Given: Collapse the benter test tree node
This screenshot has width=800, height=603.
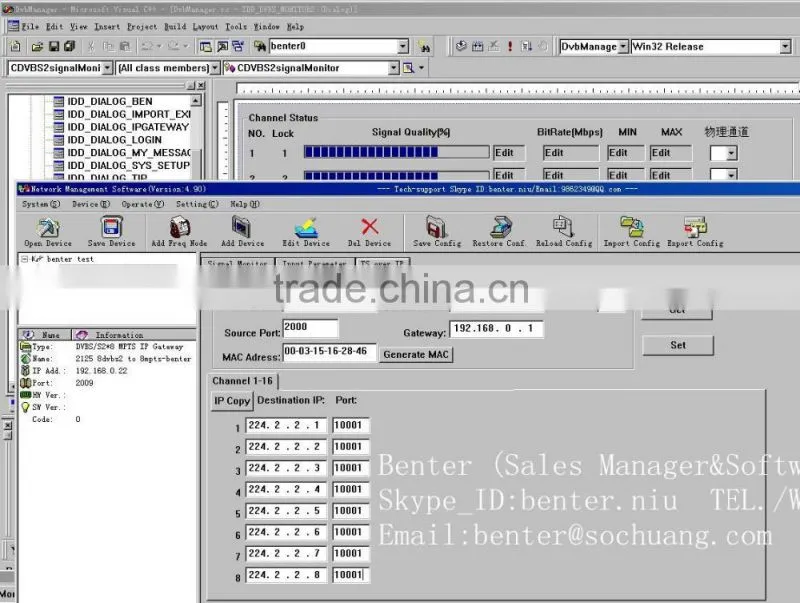Looking at the screenshot, I should (24, 259).
